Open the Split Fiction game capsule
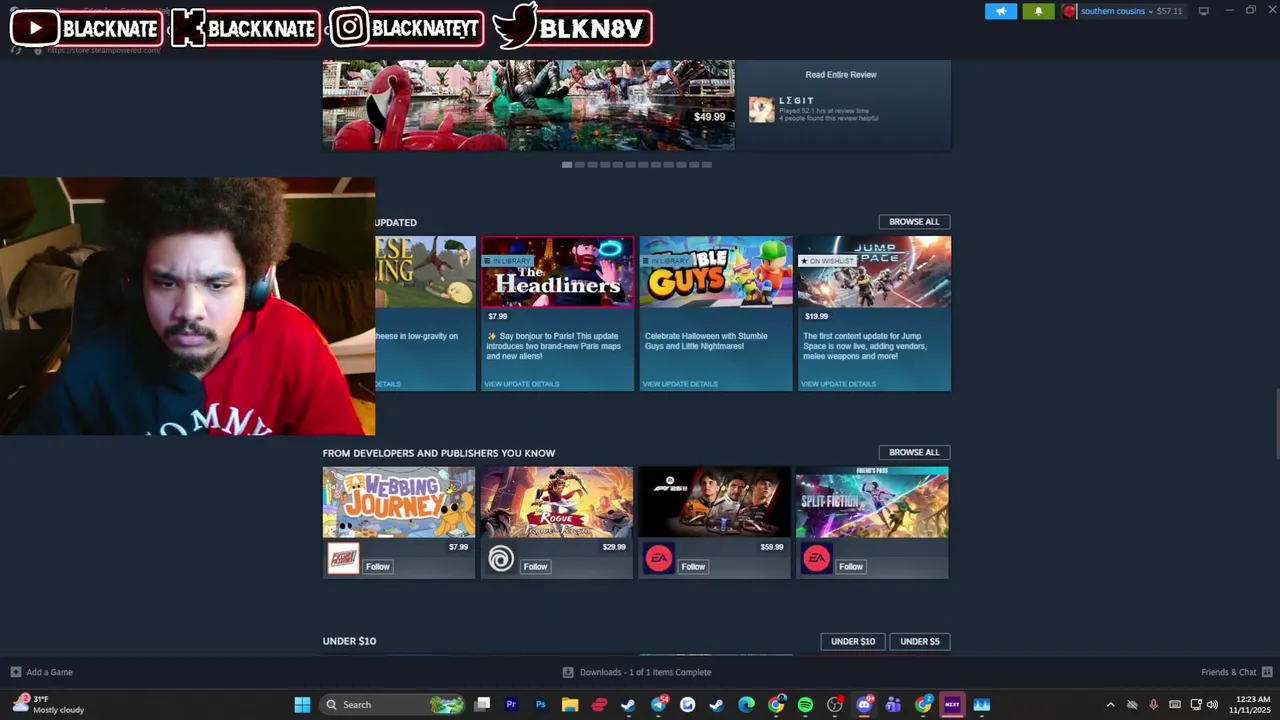The image size is (1280, 720). pyautogui.click(x=872, y=502)
